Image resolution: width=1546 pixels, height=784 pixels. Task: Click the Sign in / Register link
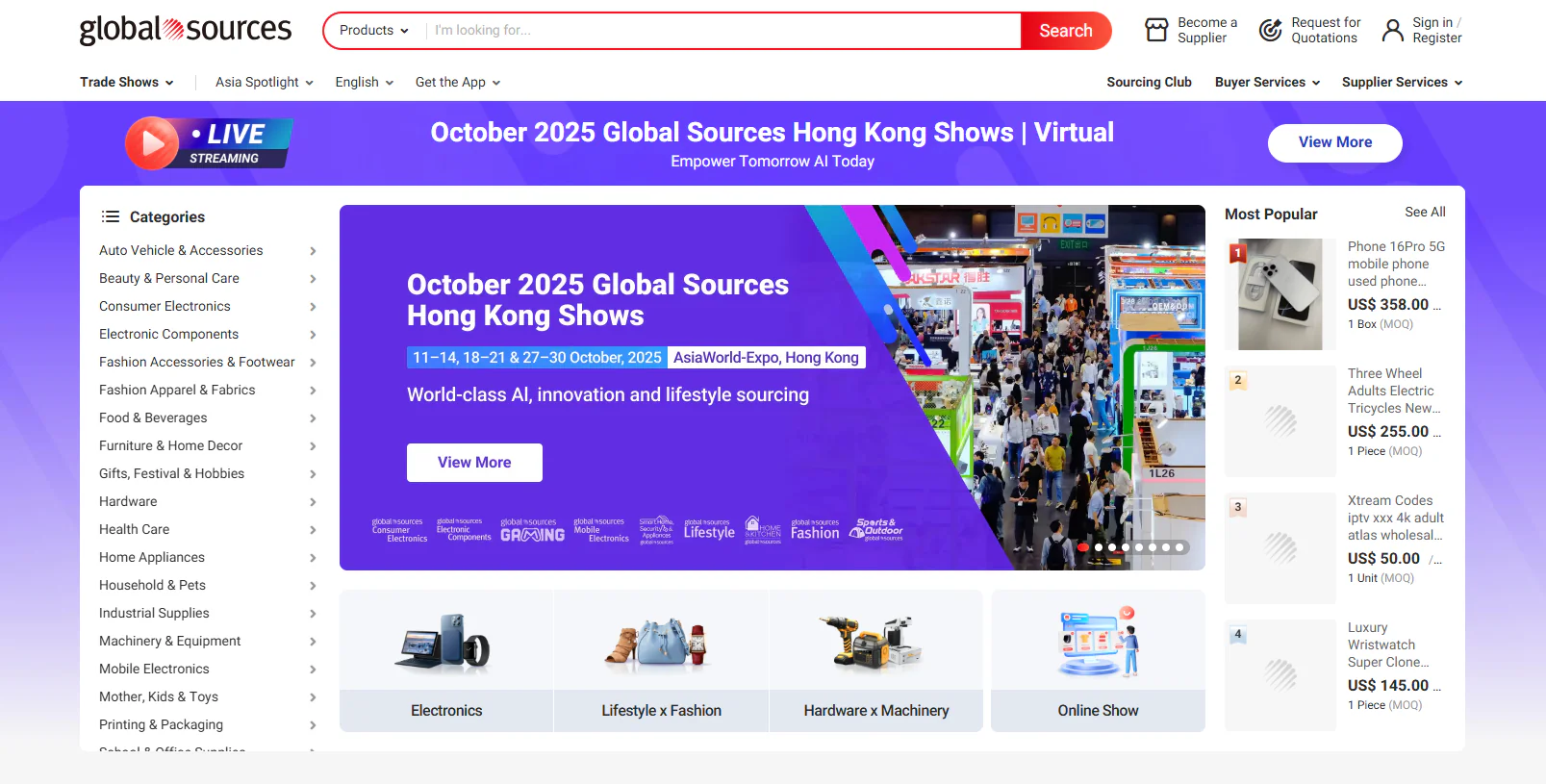click(1436, 31)
